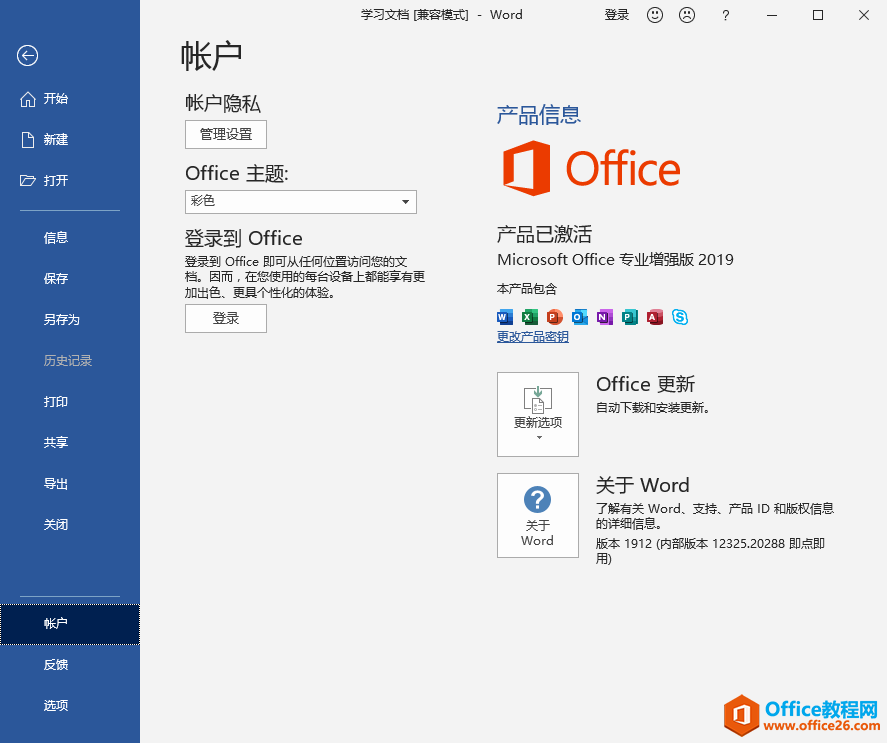Screen dimensions: 887x743
Task: Click the Office logo under 产品信息
Action: tap(591, 168)
